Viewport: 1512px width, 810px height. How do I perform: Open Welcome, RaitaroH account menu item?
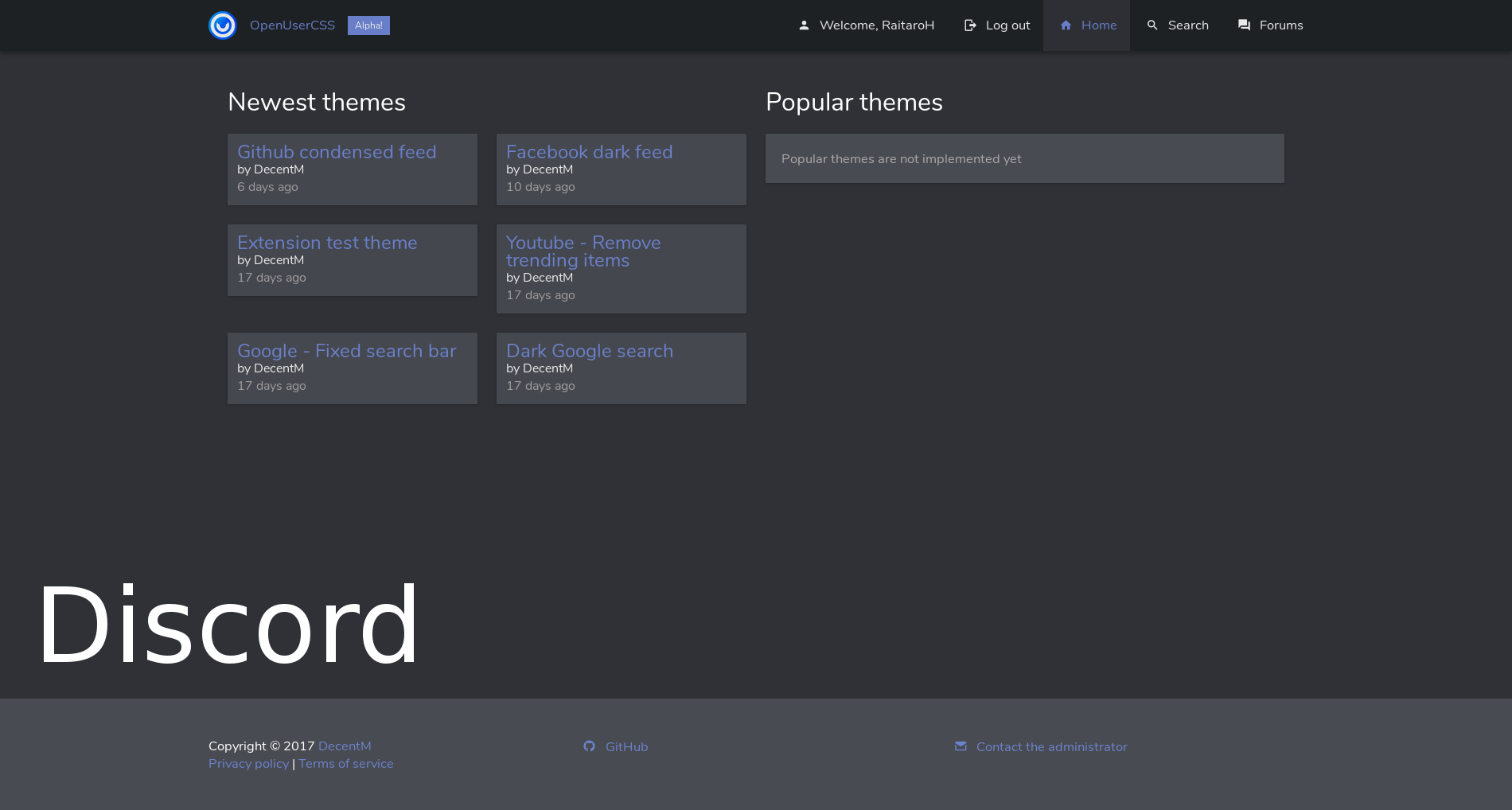pyautogui.click(x=866, y=25)
